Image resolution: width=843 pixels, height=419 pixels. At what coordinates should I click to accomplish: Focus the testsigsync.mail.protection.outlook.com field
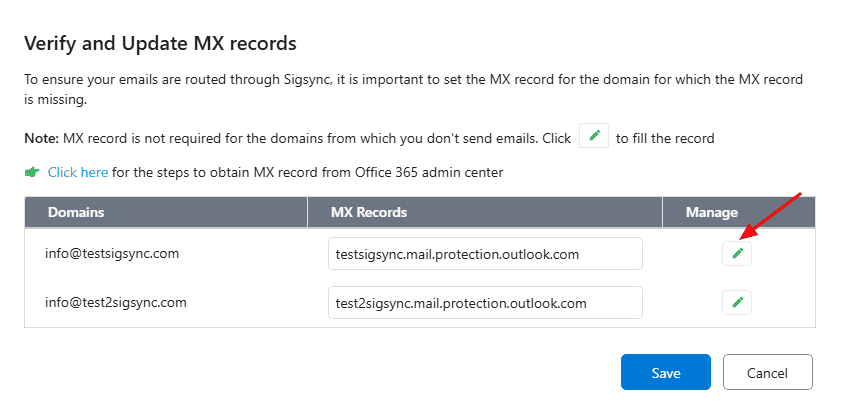pos(485,254)
